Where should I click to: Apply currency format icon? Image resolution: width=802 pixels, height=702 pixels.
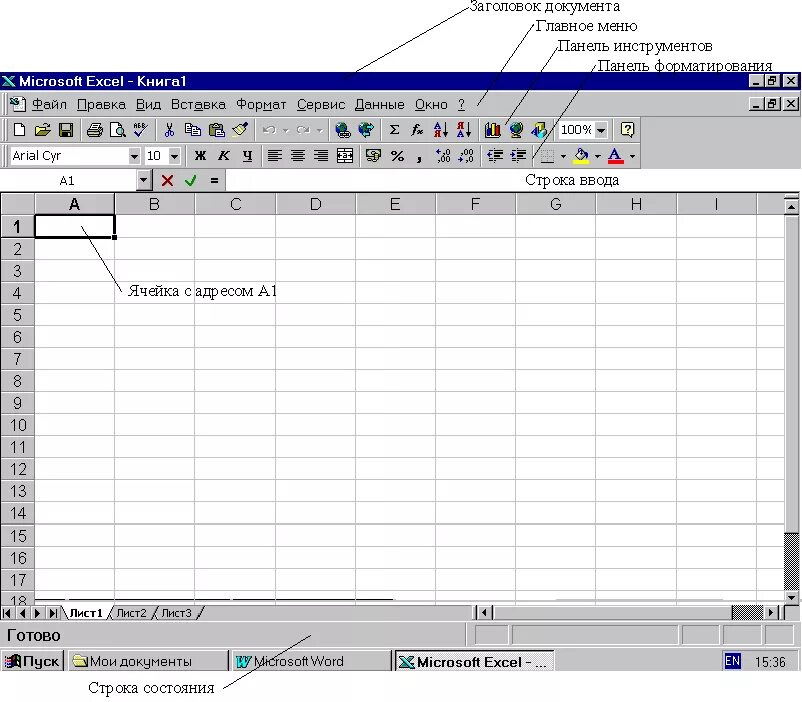point(373,156)
